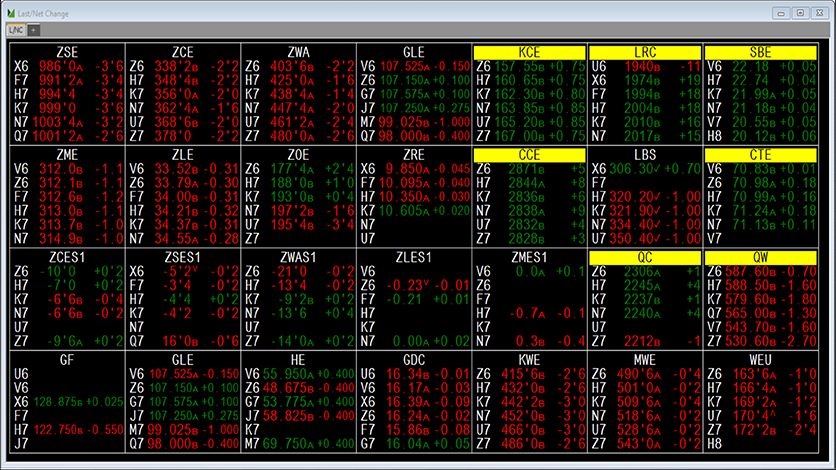Select the WEU panel title
Image resolution: width=836 pixels, height=470 pixels.
pyautogui.click(x=761, y=359)
